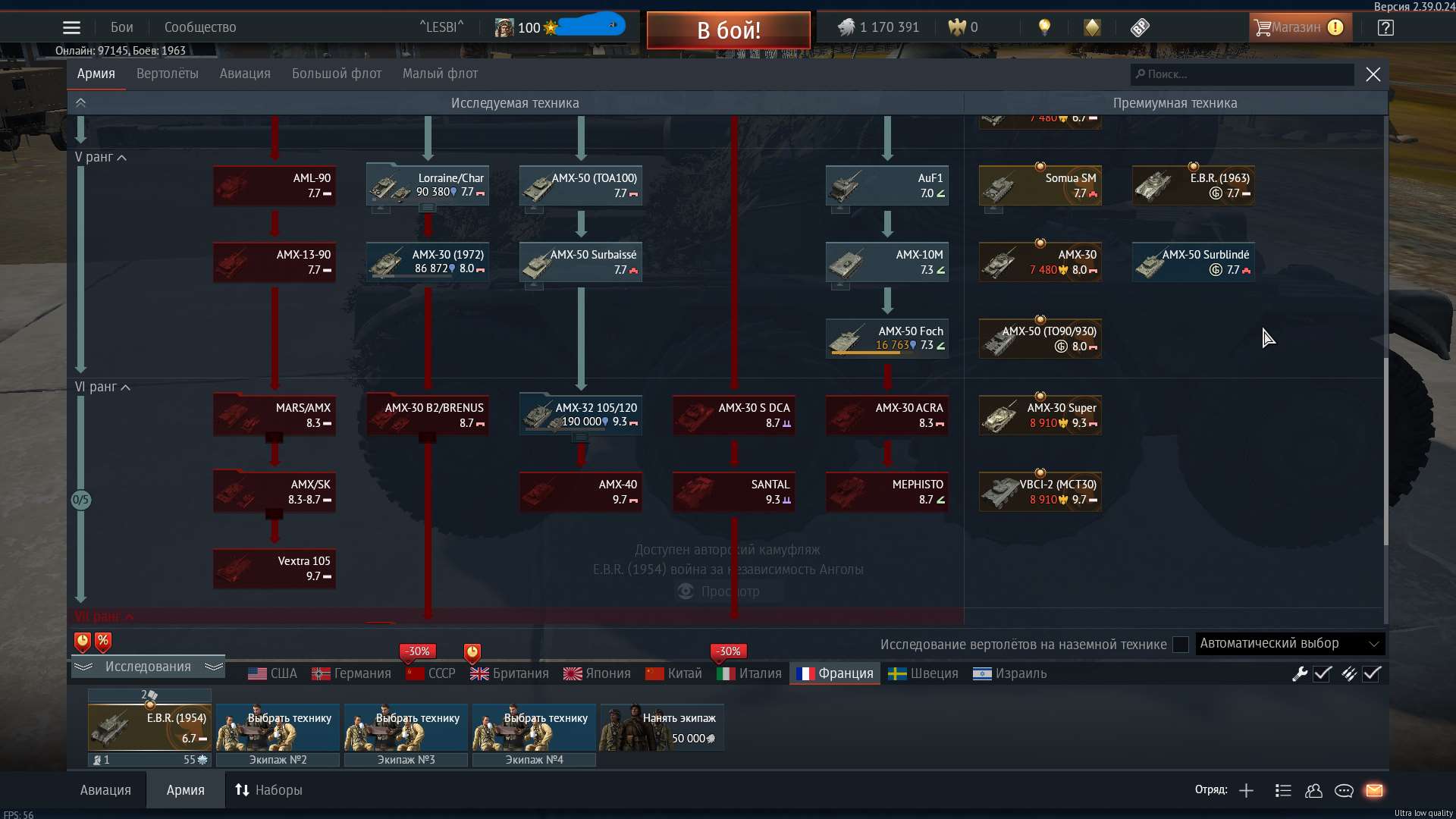Open the mail envelope icon

coord(1374,790)
